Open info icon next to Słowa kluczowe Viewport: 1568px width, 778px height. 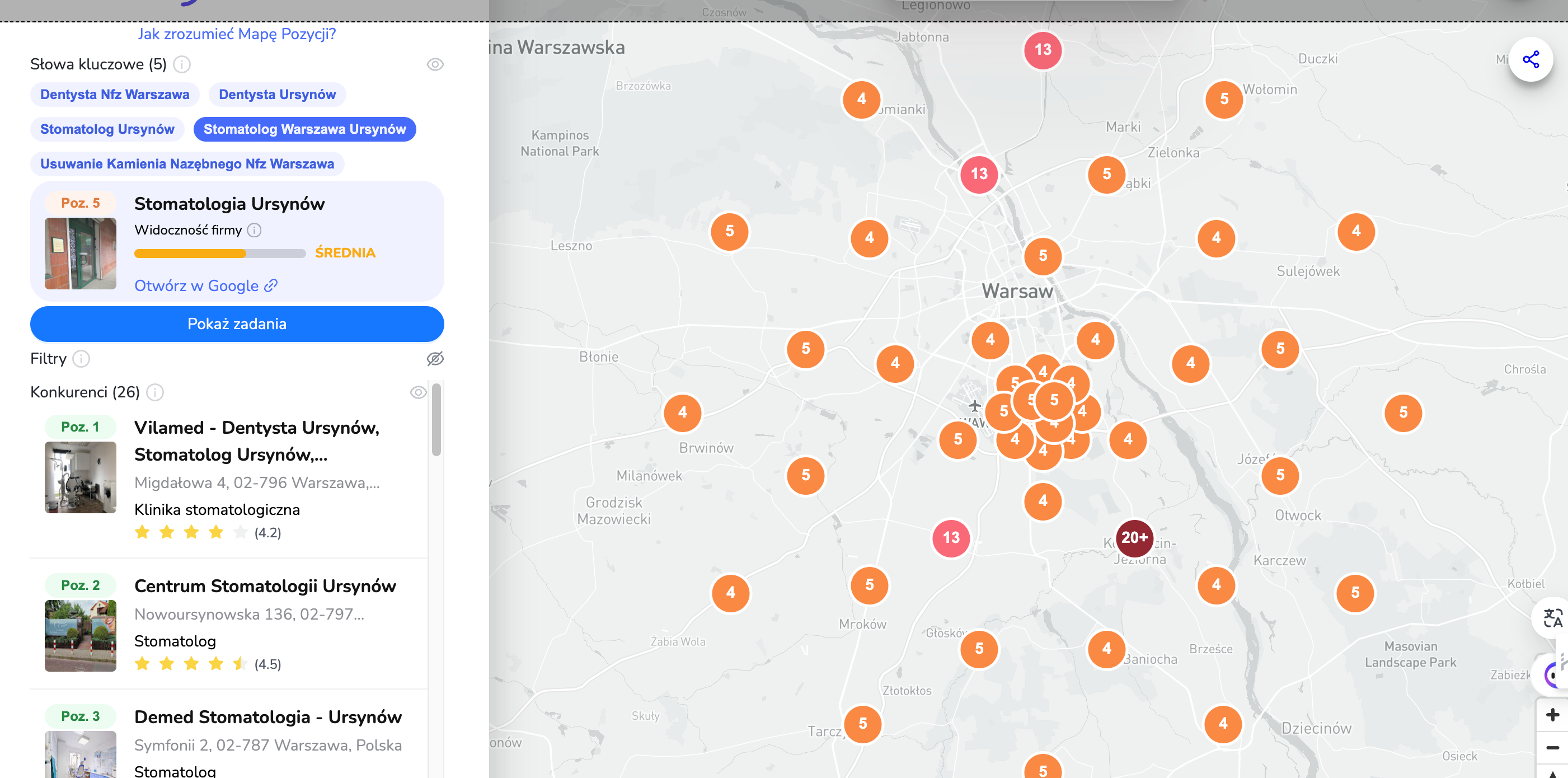tap(181, 64)
